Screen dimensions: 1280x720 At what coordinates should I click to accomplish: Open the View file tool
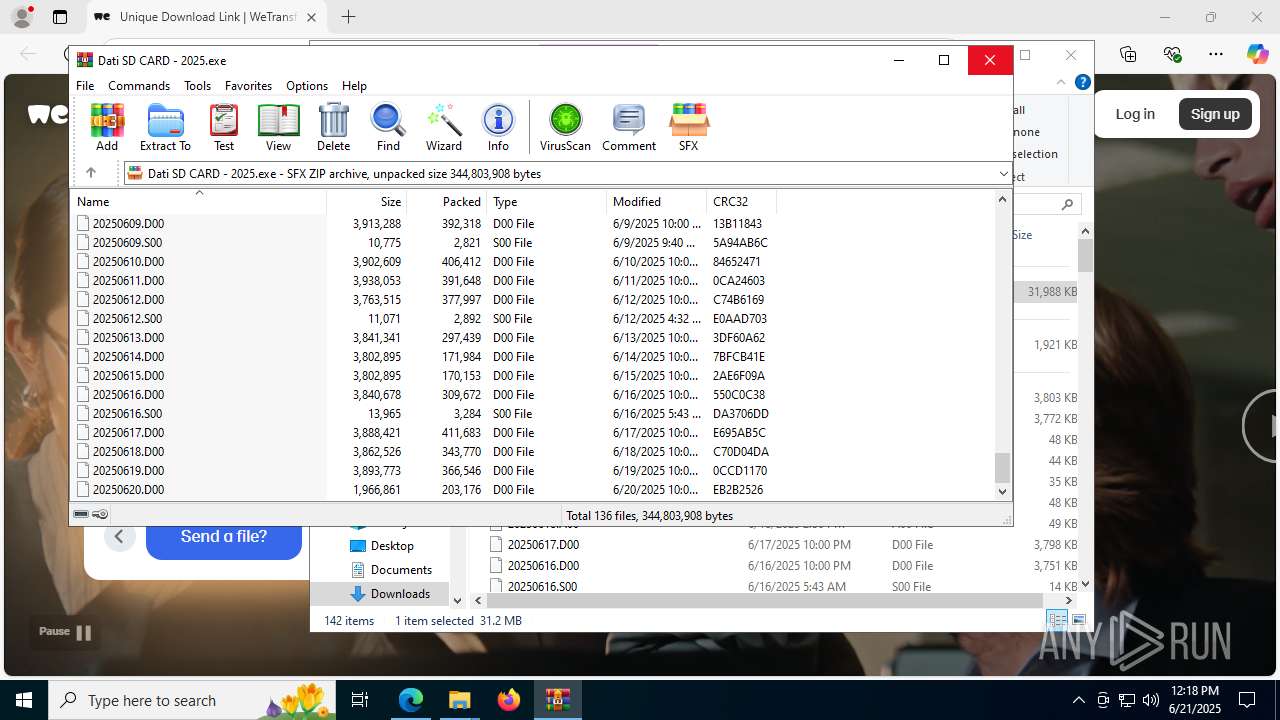tap(278, 127)
